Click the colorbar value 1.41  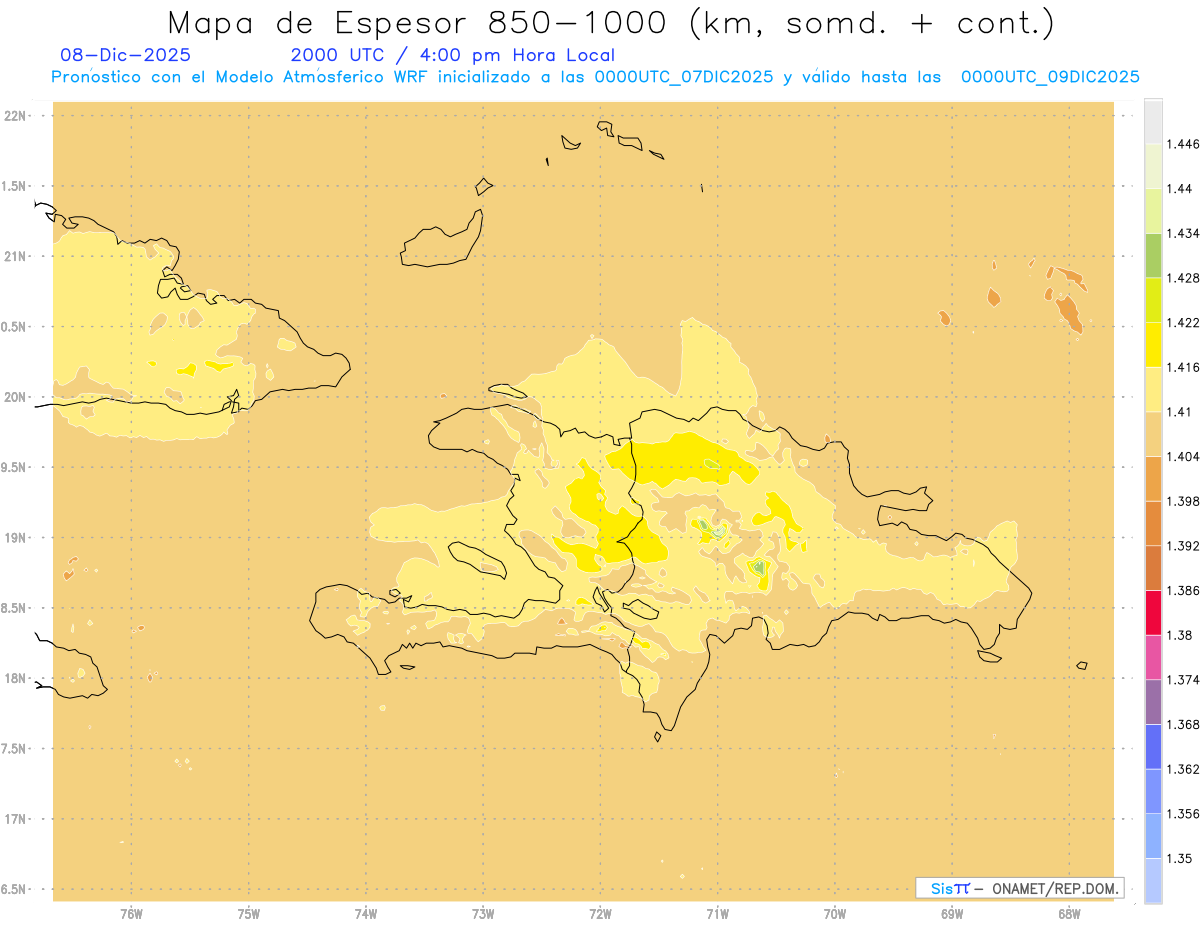click(1181, 411)
